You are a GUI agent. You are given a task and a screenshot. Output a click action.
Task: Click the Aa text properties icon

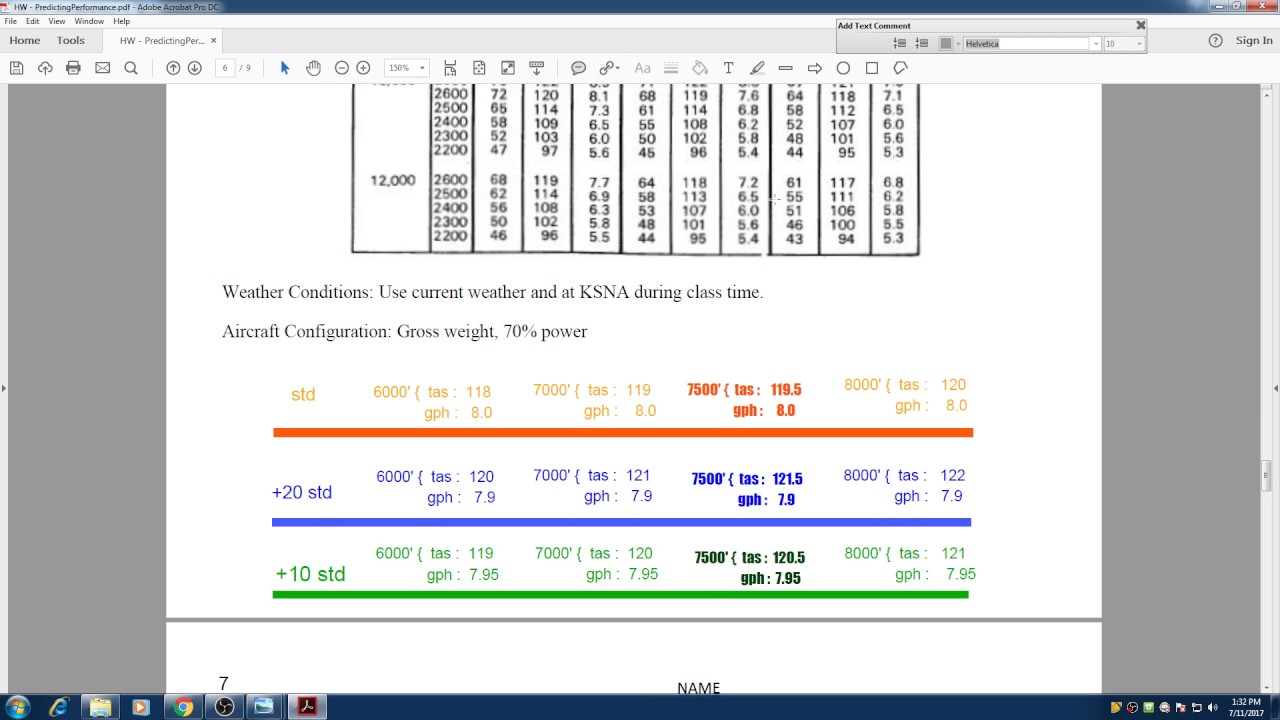click(x=642, y=68)
